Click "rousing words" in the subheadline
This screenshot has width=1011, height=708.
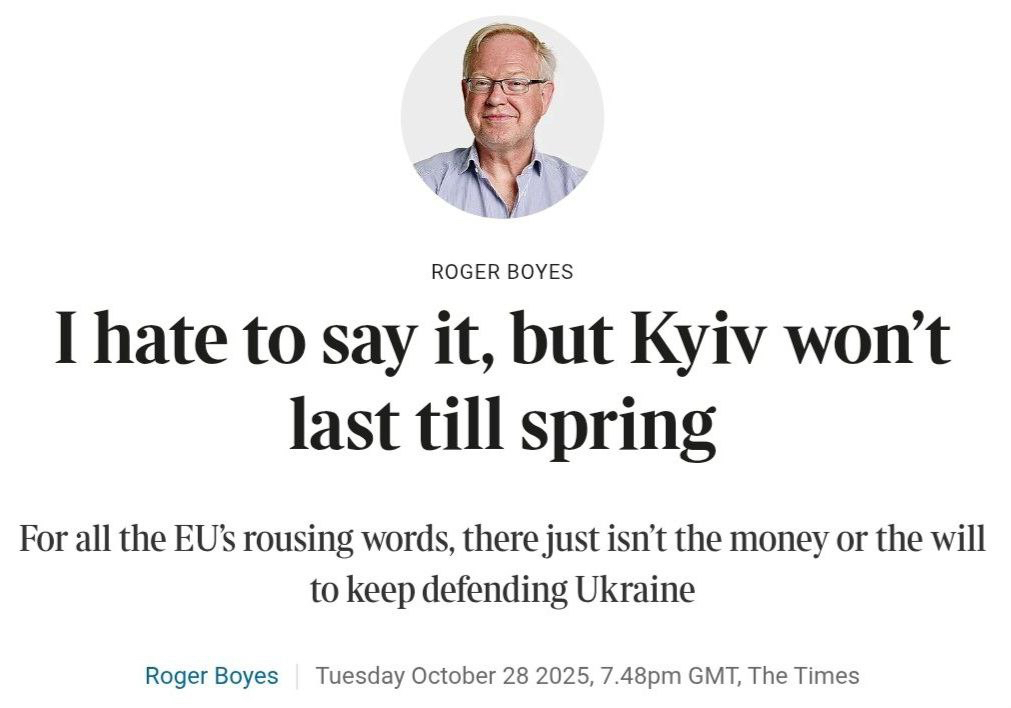(x=349, y=539)
